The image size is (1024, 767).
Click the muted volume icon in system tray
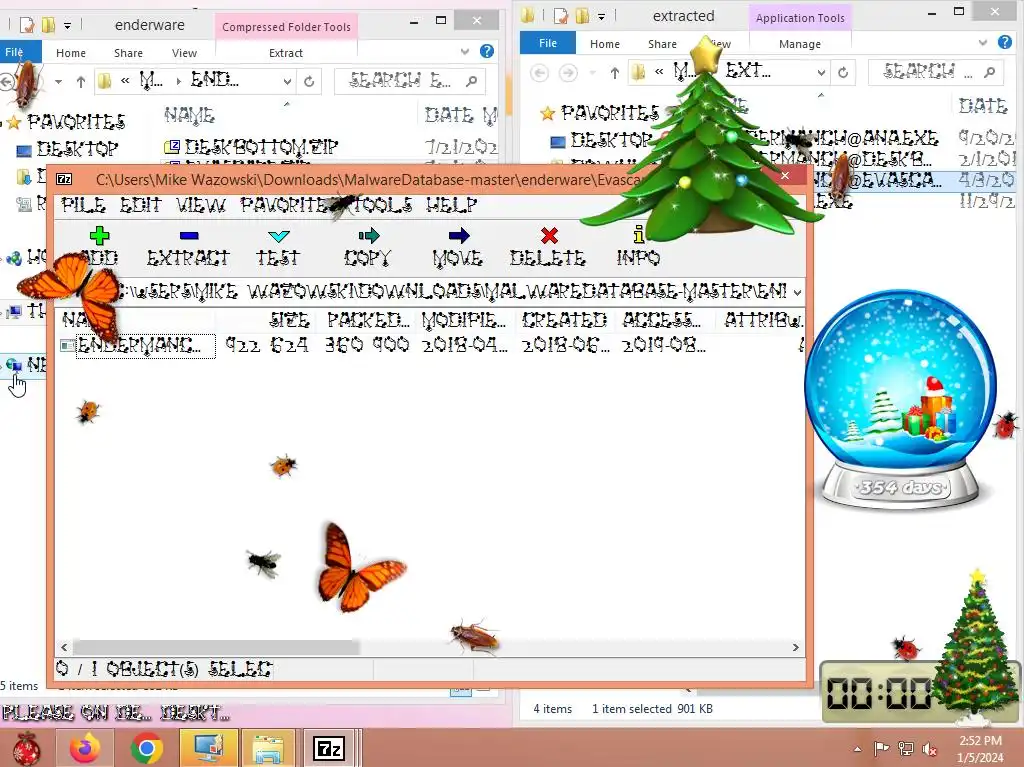coord(929,749)
